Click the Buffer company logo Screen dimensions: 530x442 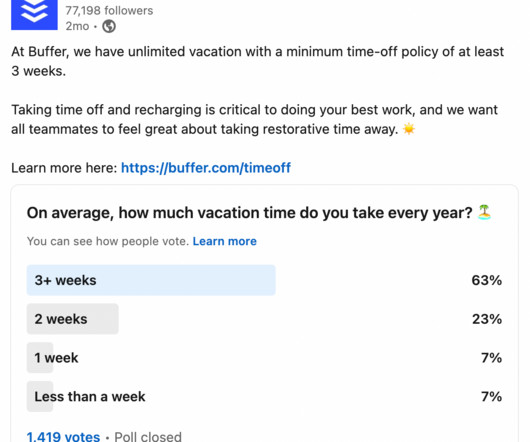(34, 15)
